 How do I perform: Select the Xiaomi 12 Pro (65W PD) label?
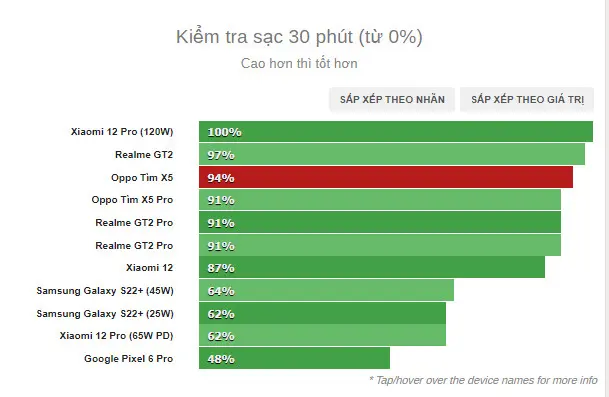116,336
